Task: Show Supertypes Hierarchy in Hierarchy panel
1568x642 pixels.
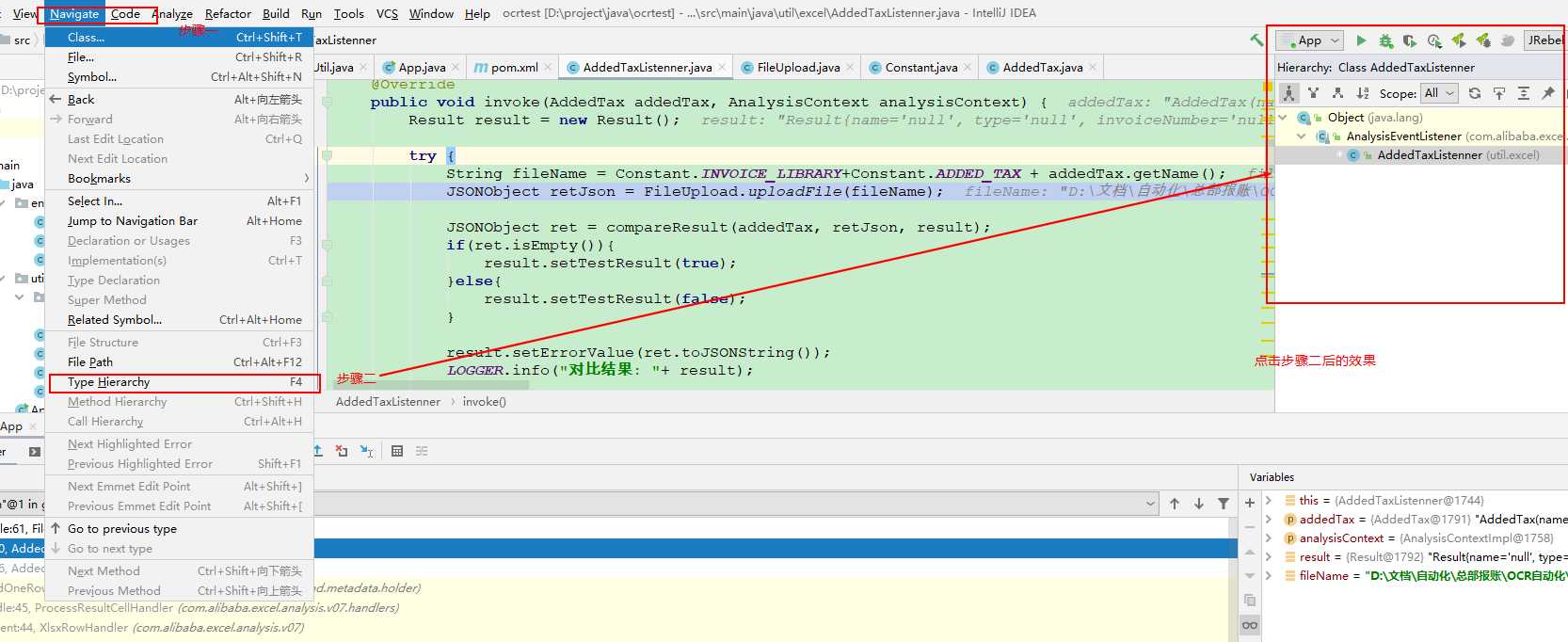Action: 1313,93
